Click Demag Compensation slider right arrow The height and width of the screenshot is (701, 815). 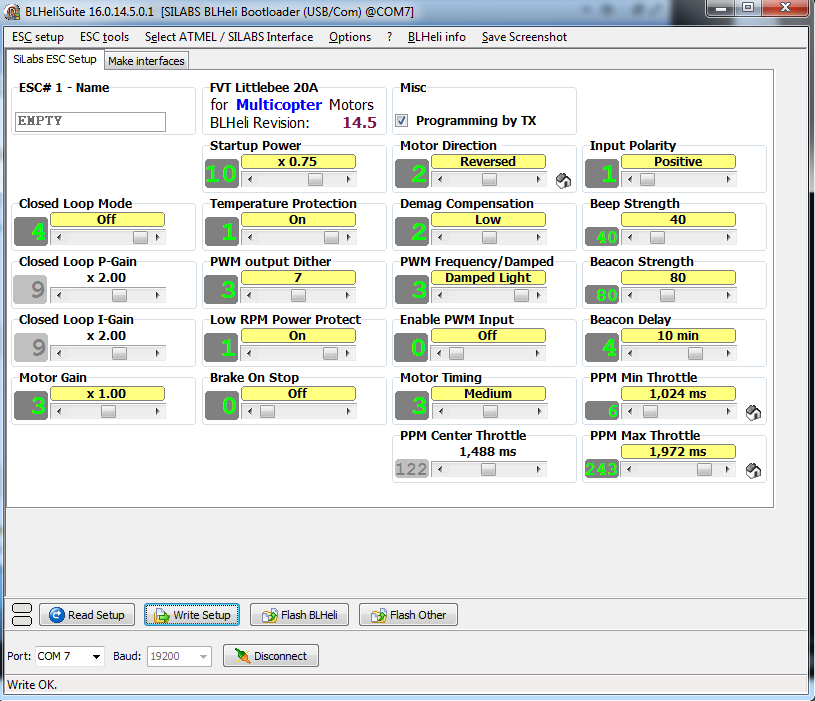tap(538, 237)
